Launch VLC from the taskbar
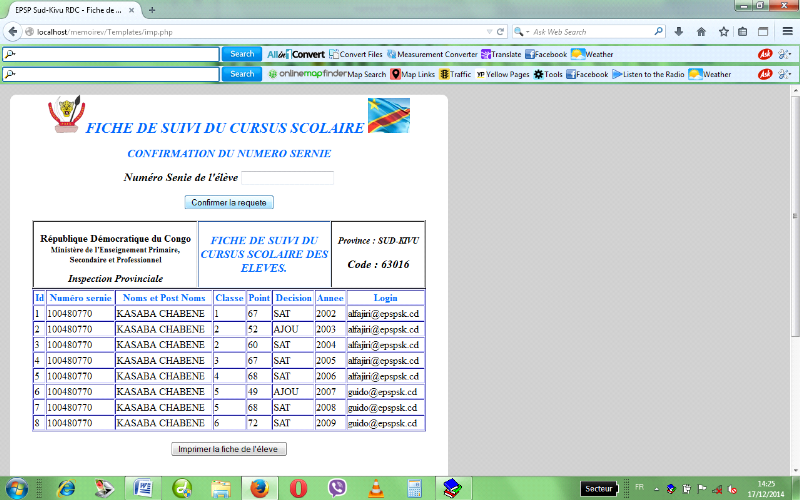 (375, 488)
